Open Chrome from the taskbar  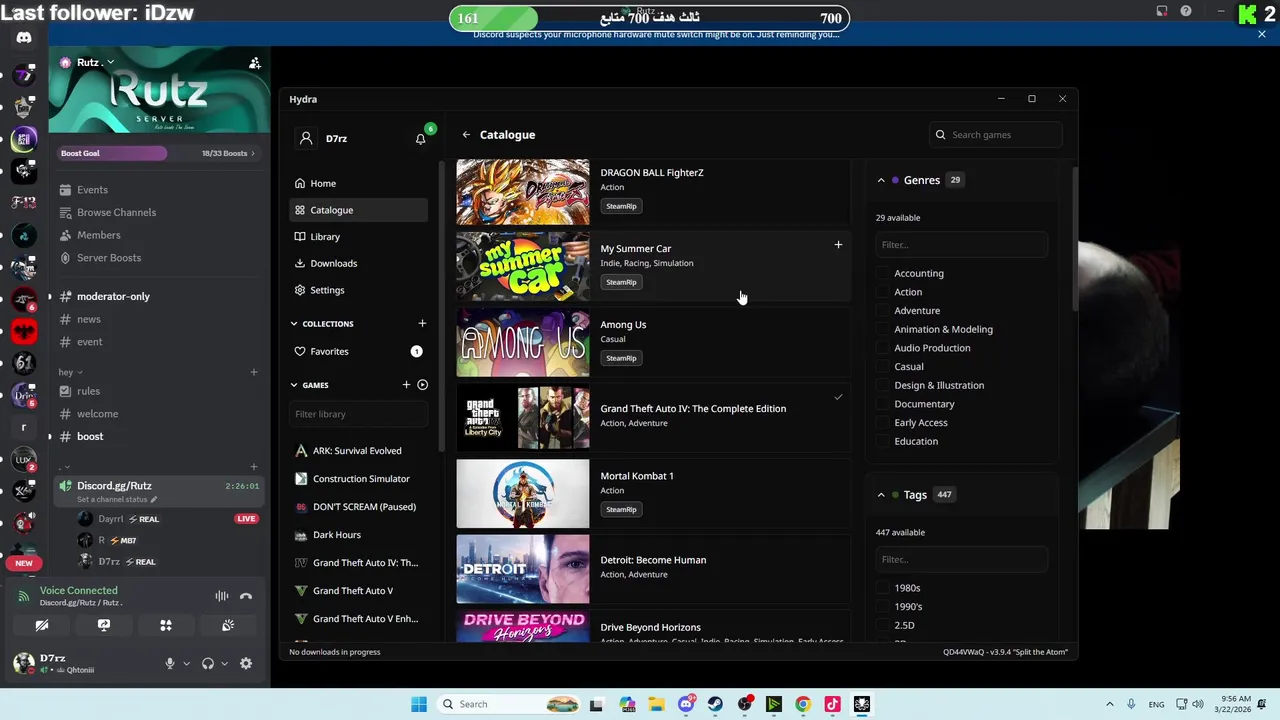pyautogui.click(x=803, y=704)
